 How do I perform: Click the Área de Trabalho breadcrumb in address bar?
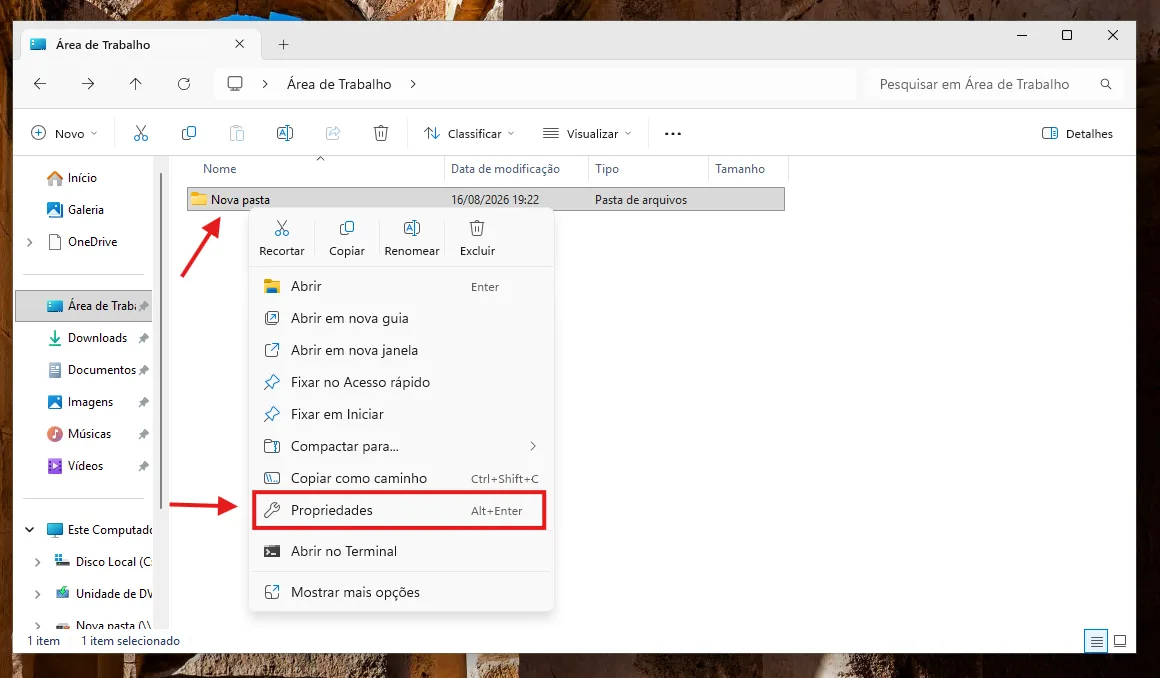click(339, 84)
